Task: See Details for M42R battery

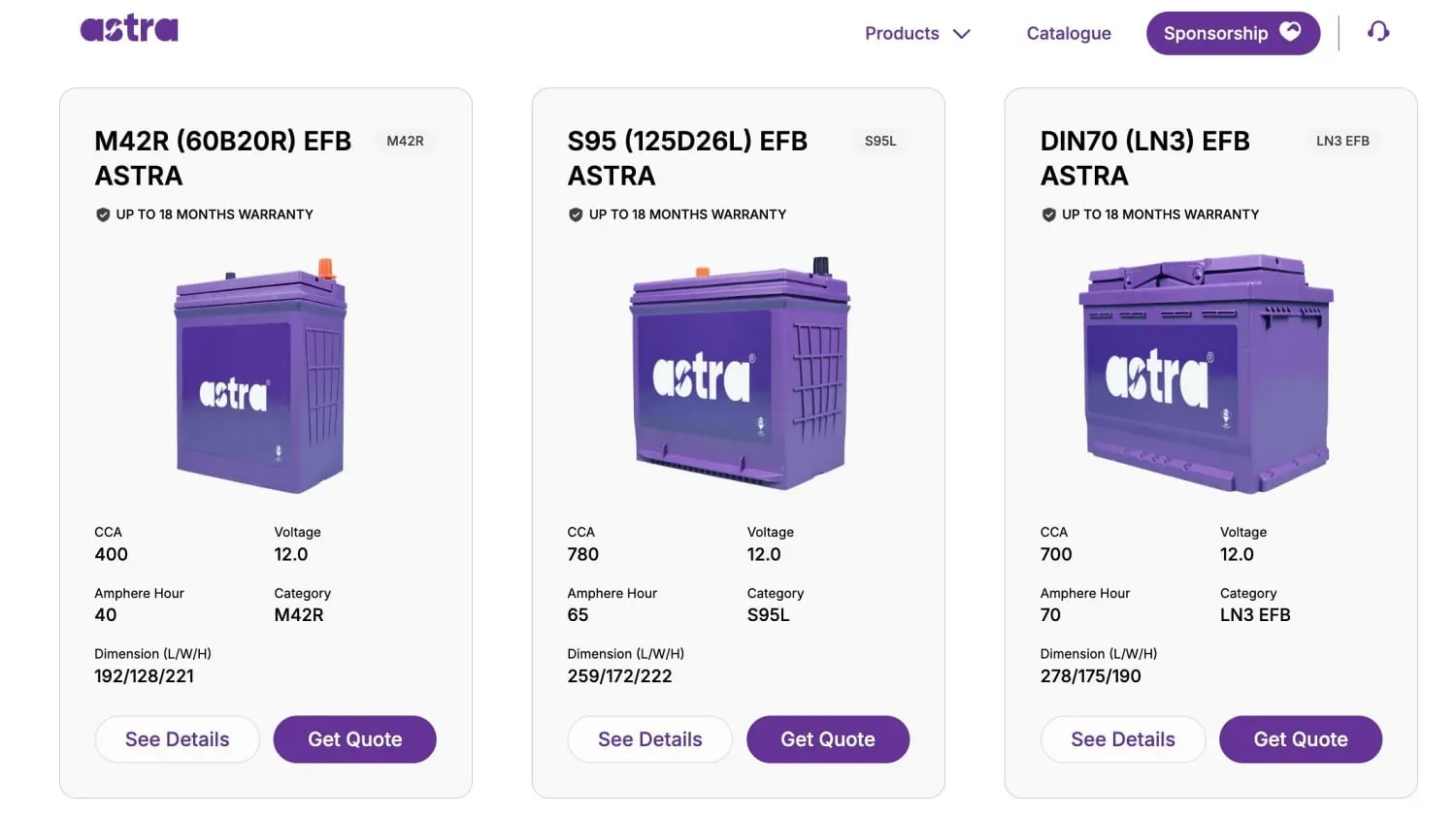Action: pos(178,739)
